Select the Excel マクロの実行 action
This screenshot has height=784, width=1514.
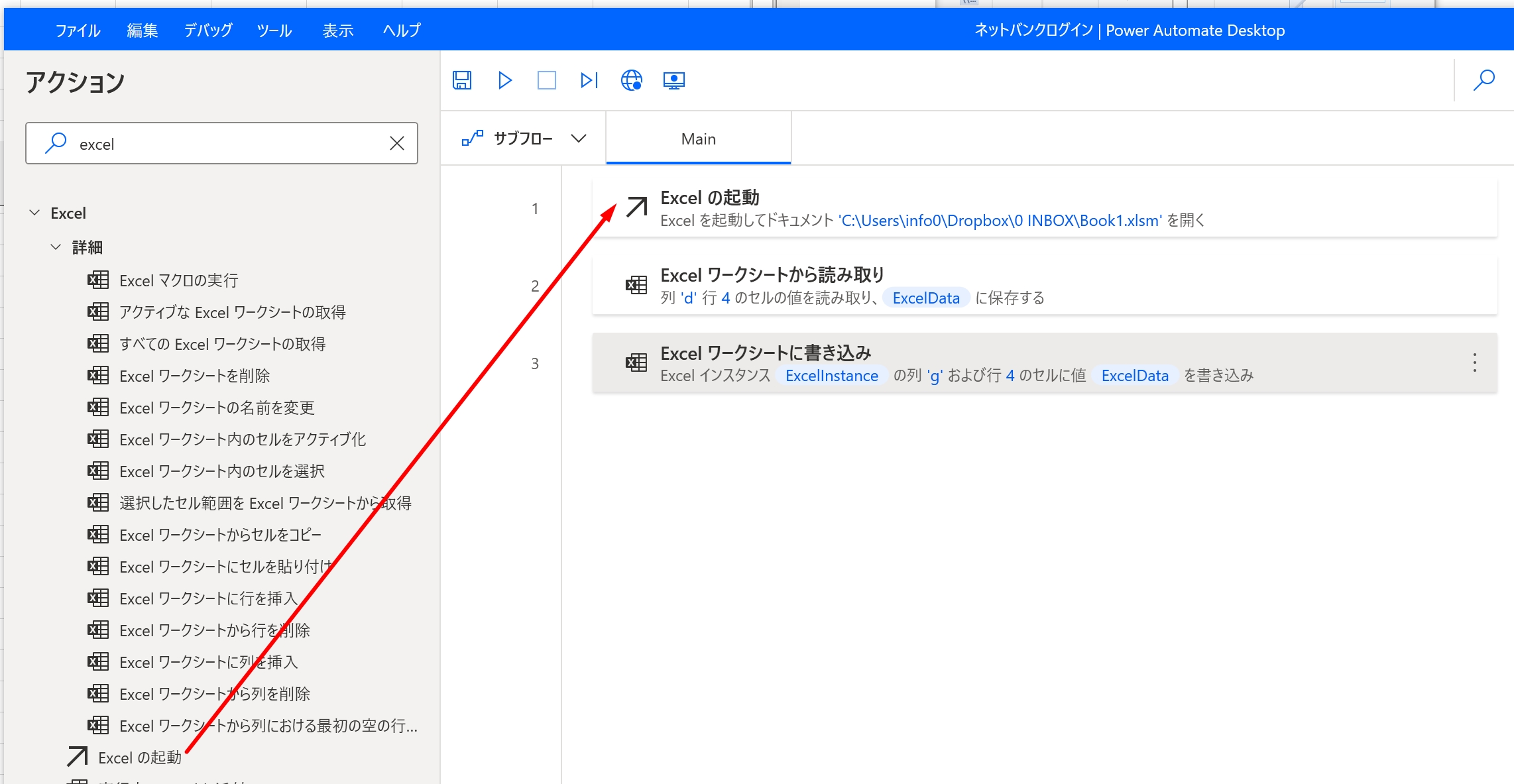[178, 280]
